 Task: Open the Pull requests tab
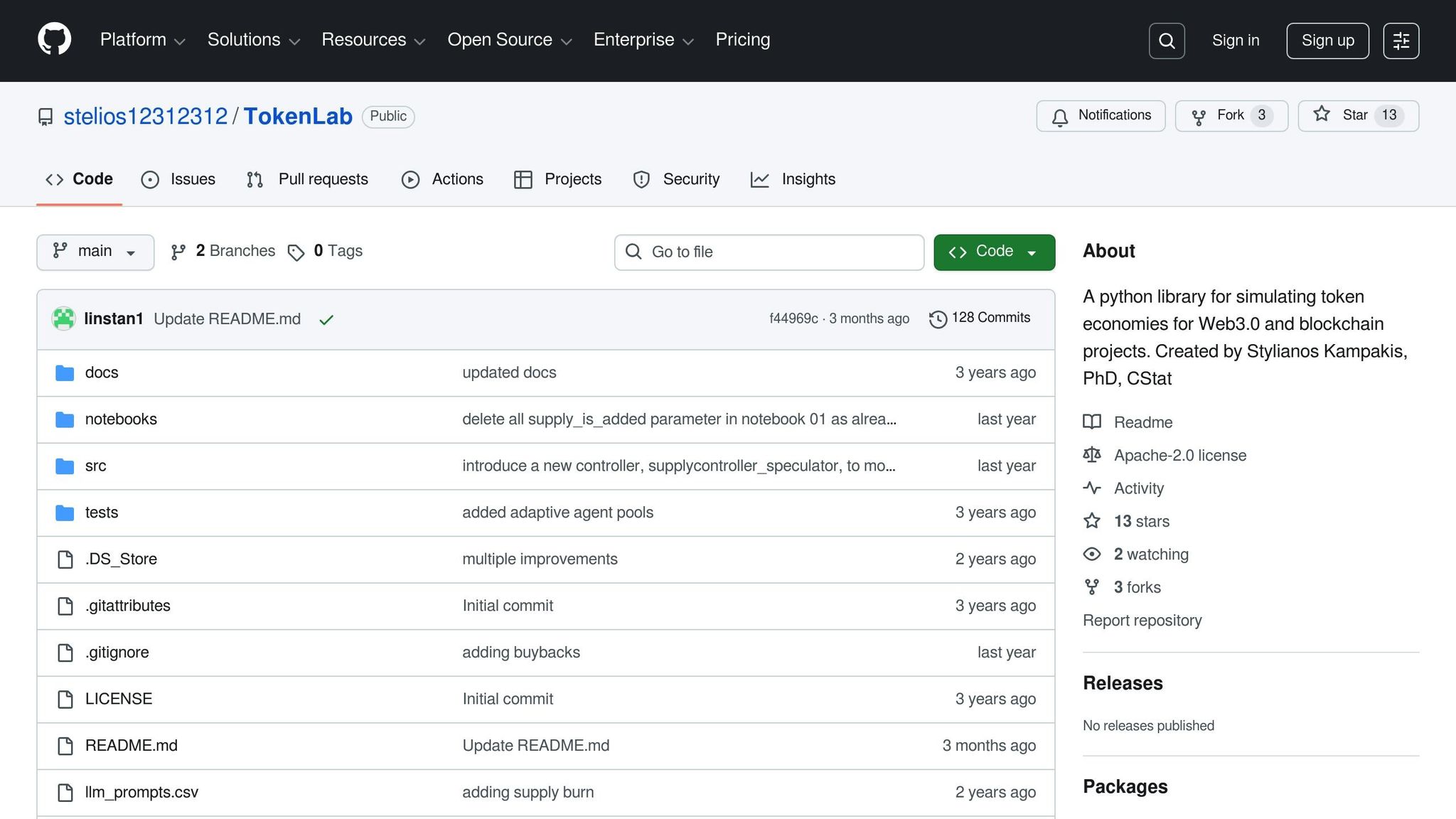[x=307, y=179]
